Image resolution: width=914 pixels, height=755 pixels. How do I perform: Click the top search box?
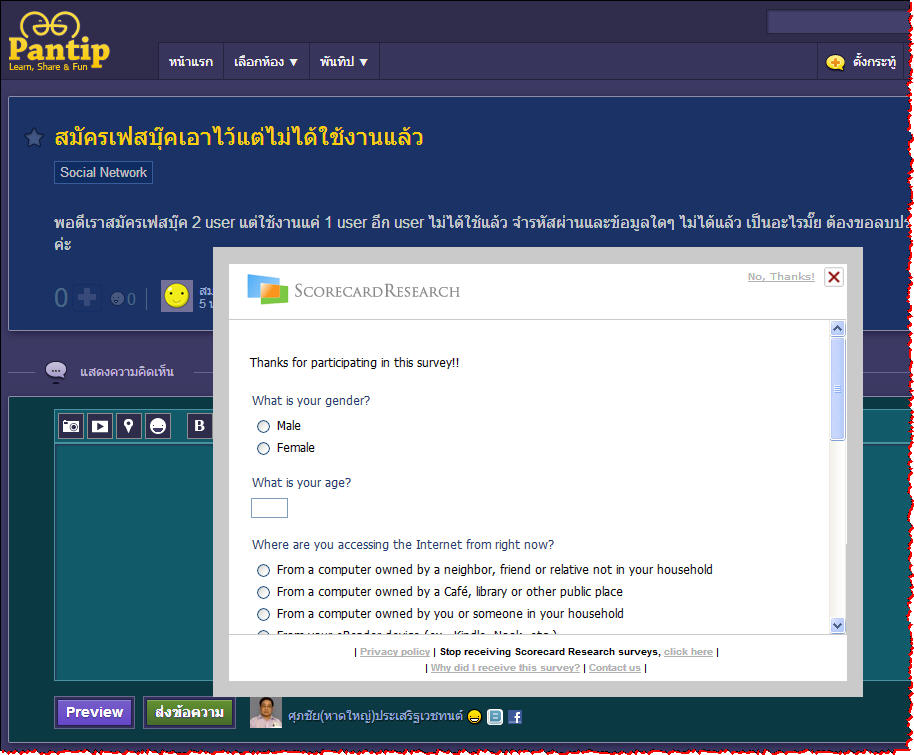[x=837, y=22]
